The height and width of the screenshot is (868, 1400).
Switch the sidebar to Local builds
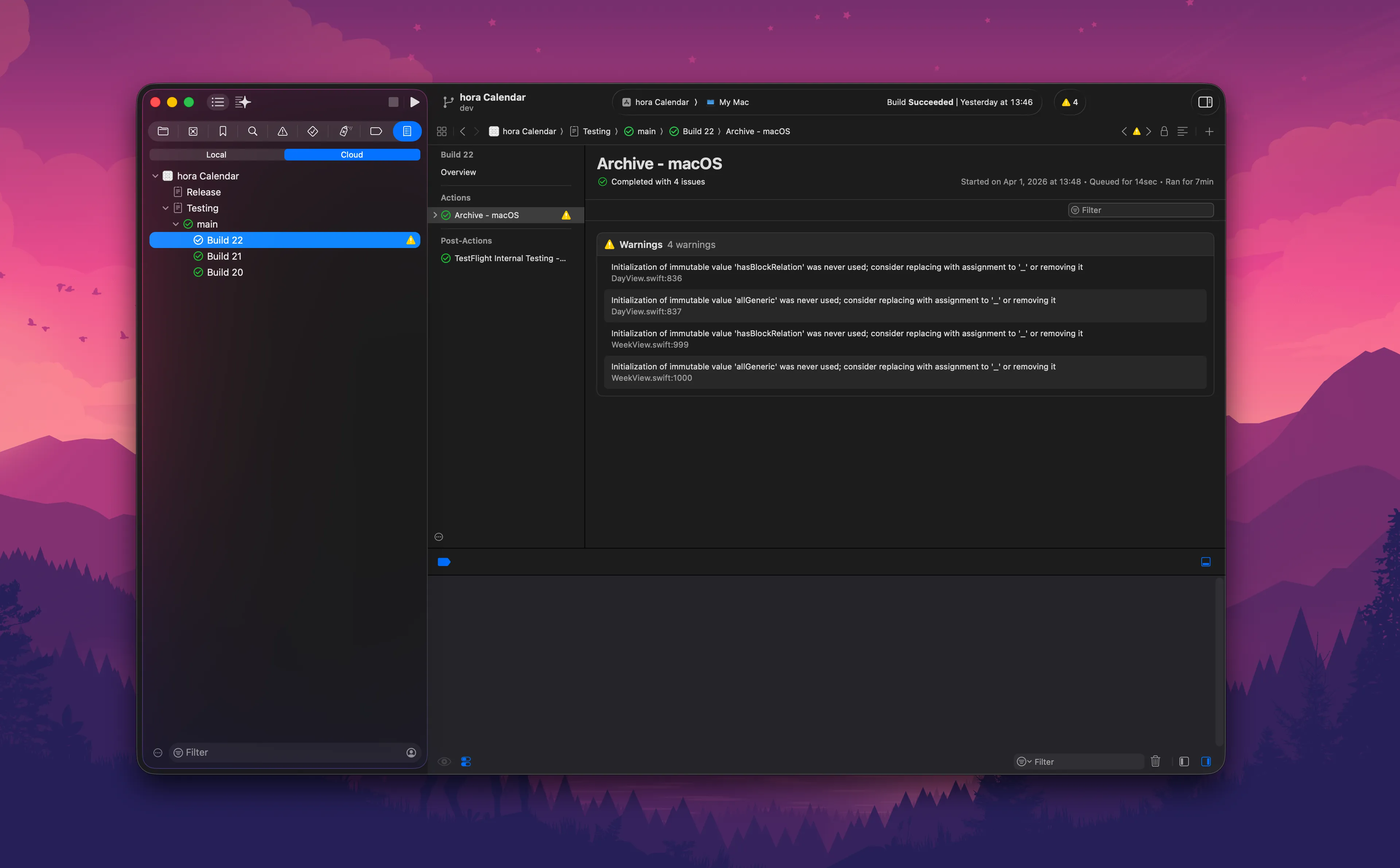tap(216, 154)
